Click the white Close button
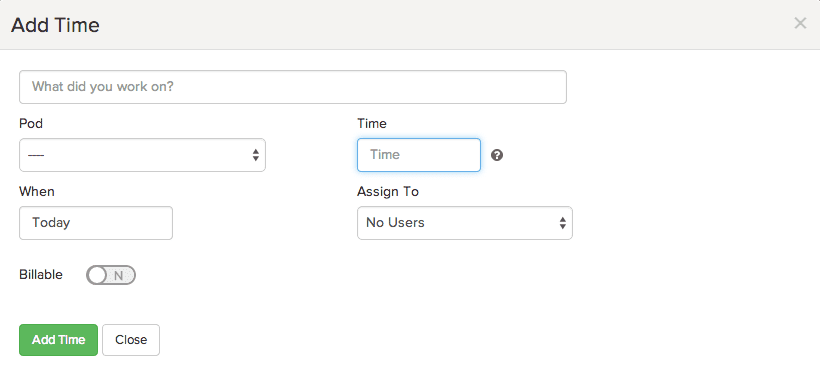Image resolution: width=820 pixels, height=369 pixels. point(131,340)
